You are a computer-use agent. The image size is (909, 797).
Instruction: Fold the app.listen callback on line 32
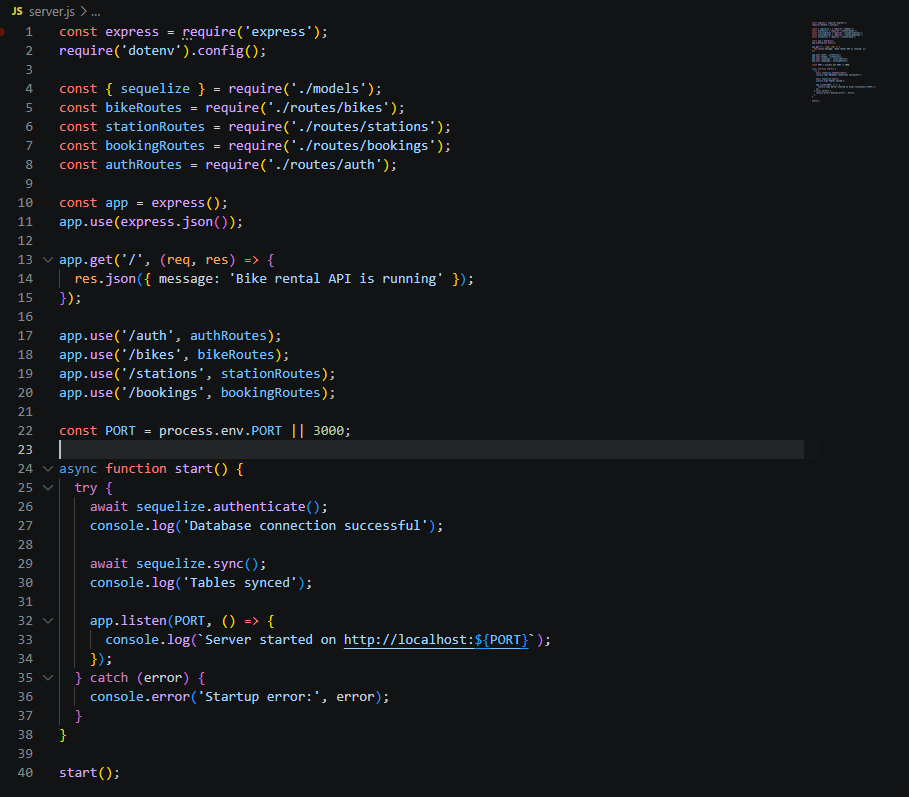(47, 620)
